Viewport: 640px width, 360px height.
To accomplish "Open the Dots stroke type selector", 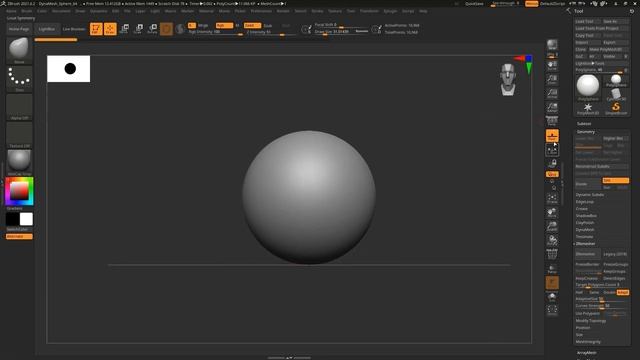I will point(19,79).
